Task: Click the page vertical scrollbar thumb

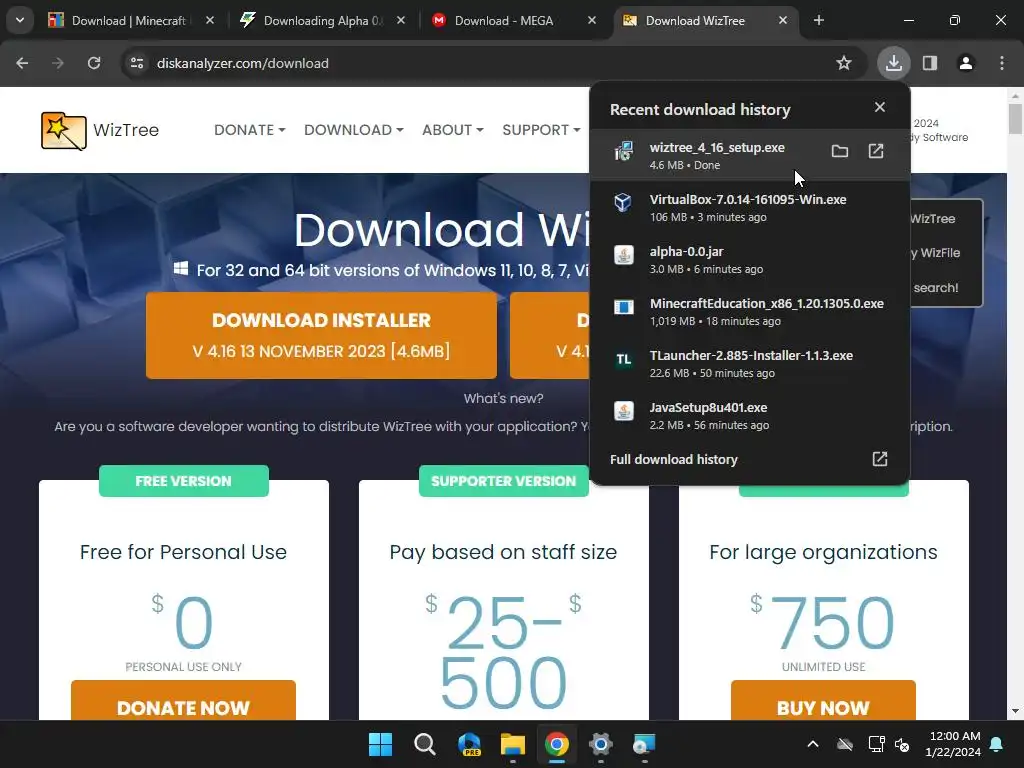Action: (1015, 118)
